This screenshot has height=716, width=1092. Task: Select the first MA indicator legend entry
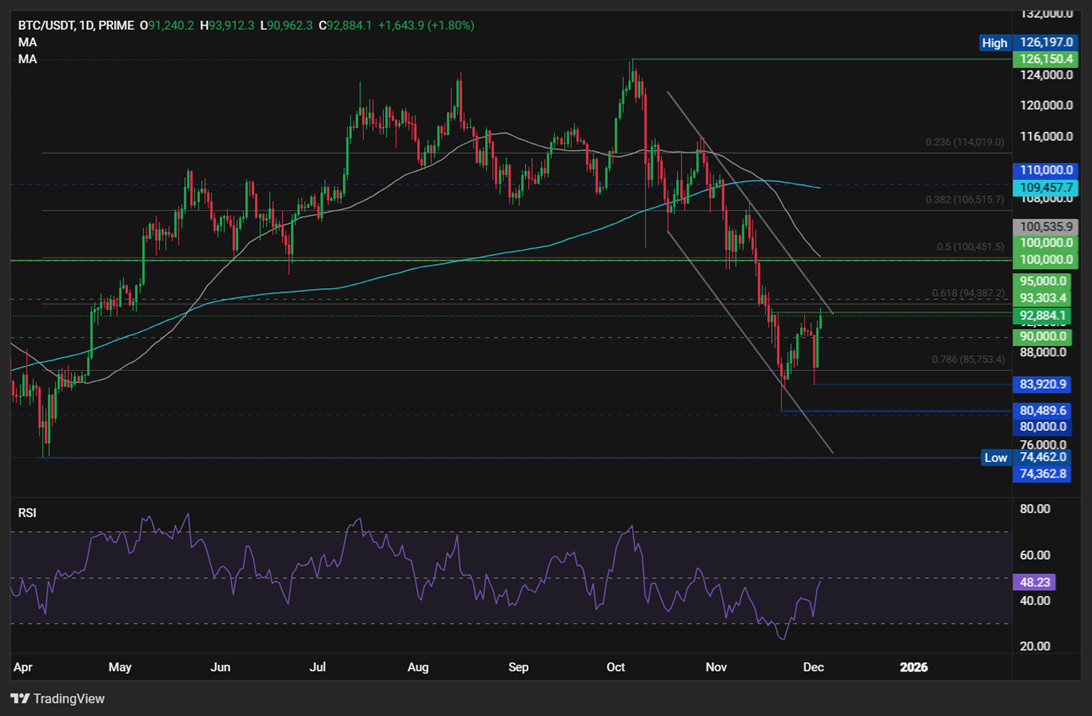click(25, 42)
